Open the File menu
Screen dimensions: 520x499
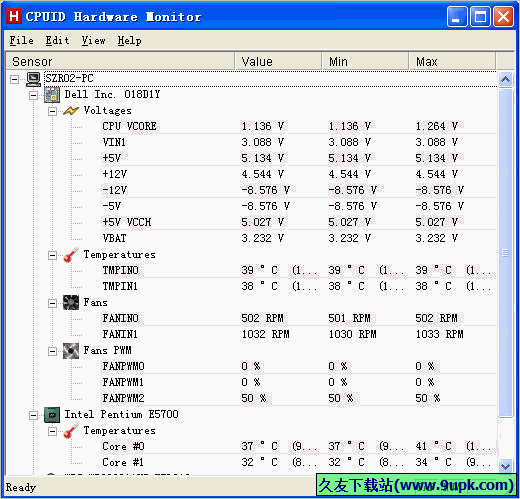[x=22, y=41]
